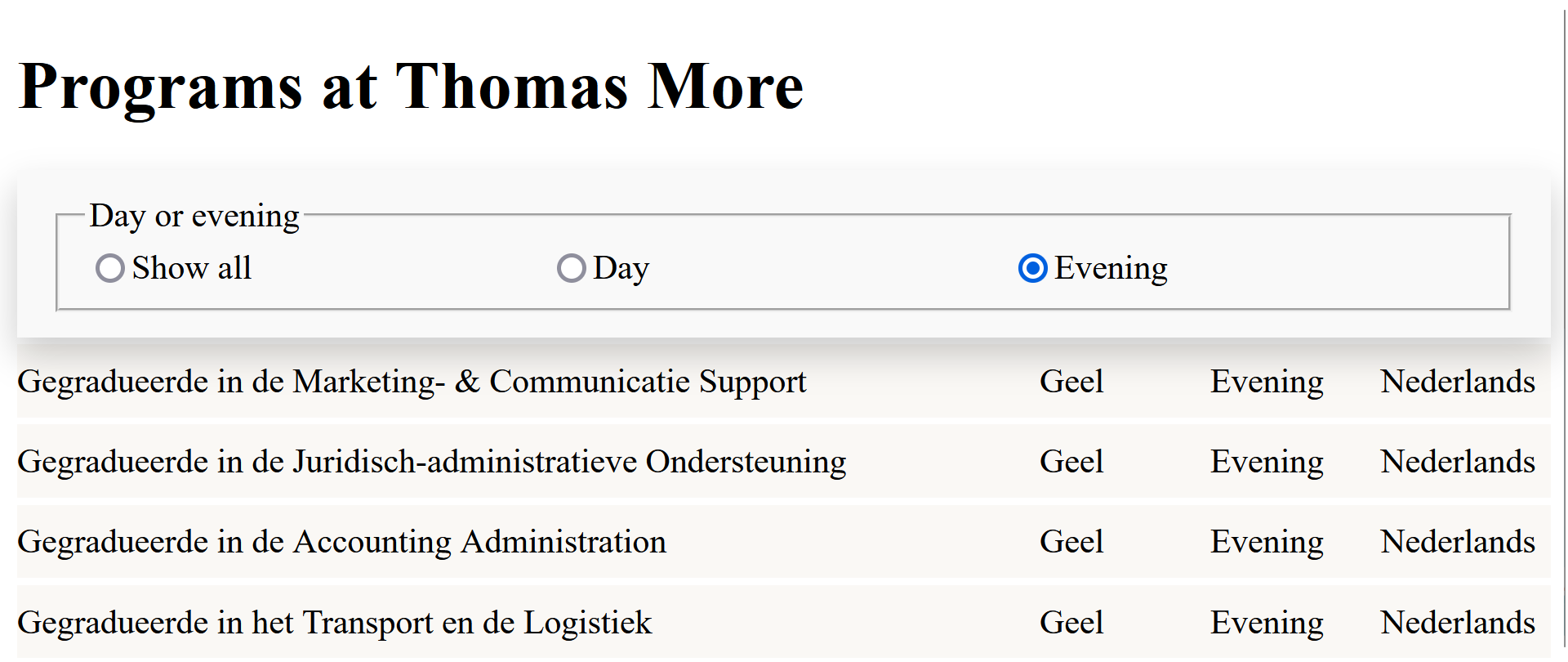
Task: Click "Evening" cell in the Marketing- & Communicatie row
Action: click(x=1266, y=382)
